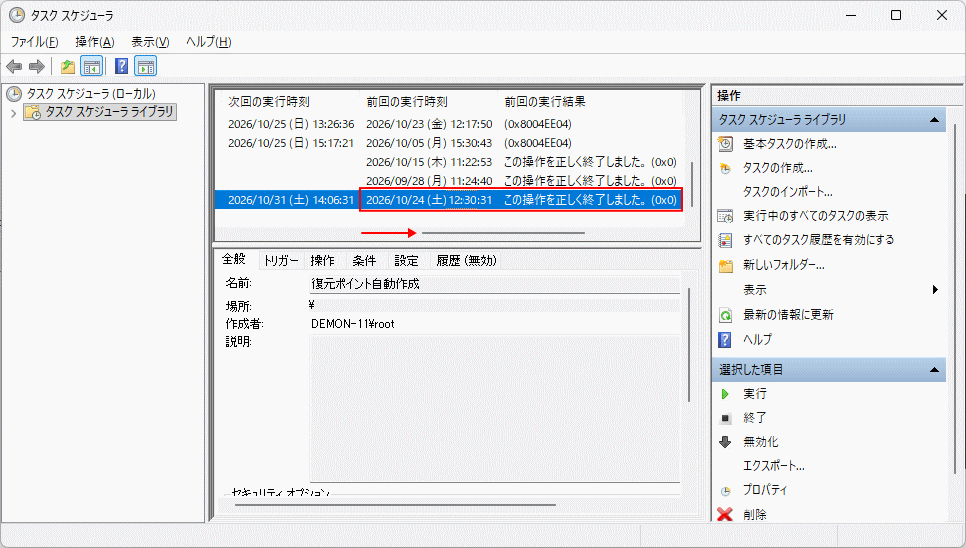Select the highlighted row 2026/10/31 (土) 14:06:31
The image size is (966, 548).
click(452, 200)
